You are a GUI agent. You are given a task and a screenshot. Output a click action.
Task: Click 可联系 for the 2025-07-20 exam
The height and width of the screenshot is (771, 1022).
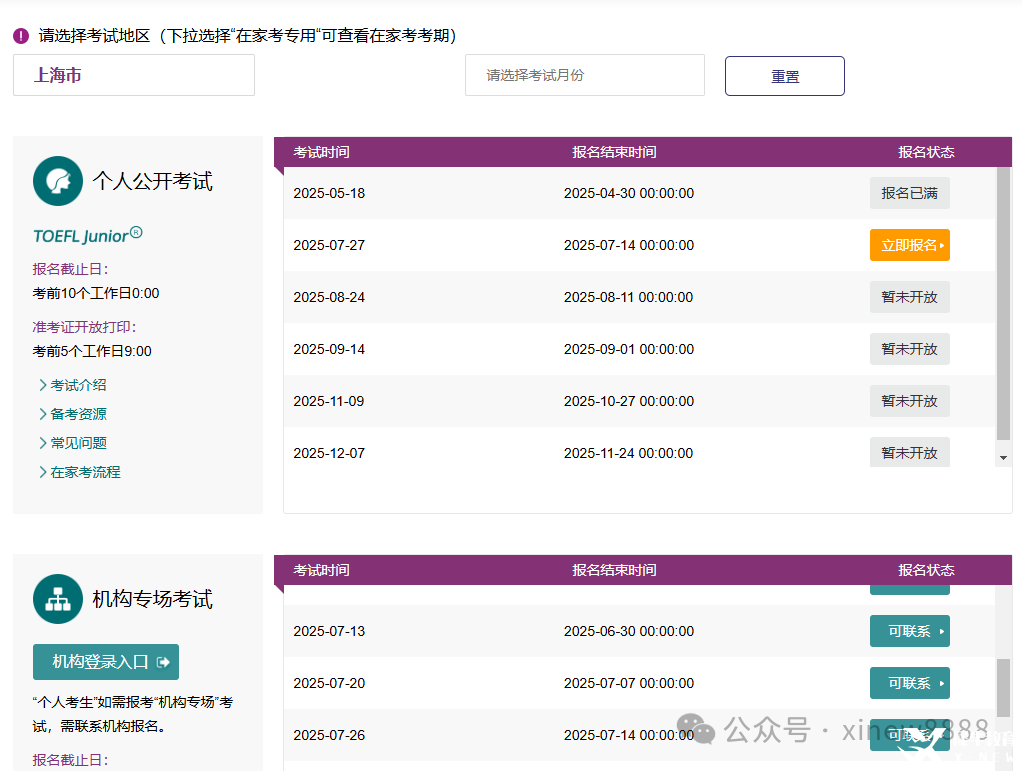coord(909,683)
